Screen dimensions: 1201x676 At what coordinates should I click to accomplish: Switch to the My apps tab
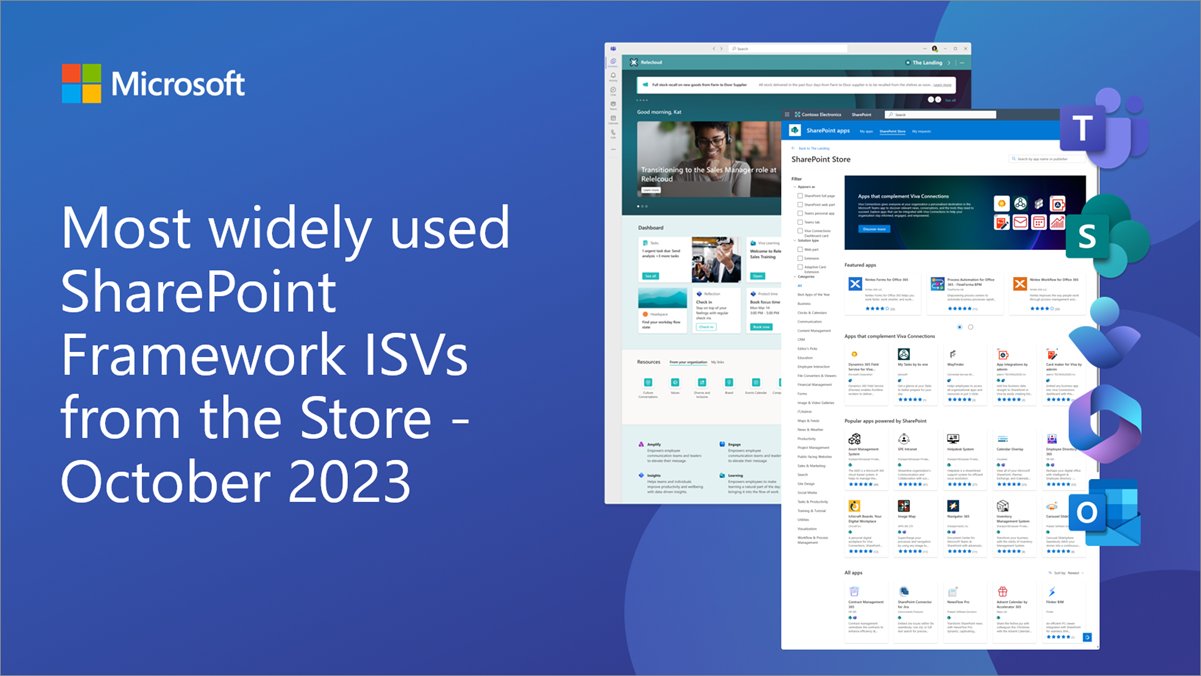tap(866, 131)
